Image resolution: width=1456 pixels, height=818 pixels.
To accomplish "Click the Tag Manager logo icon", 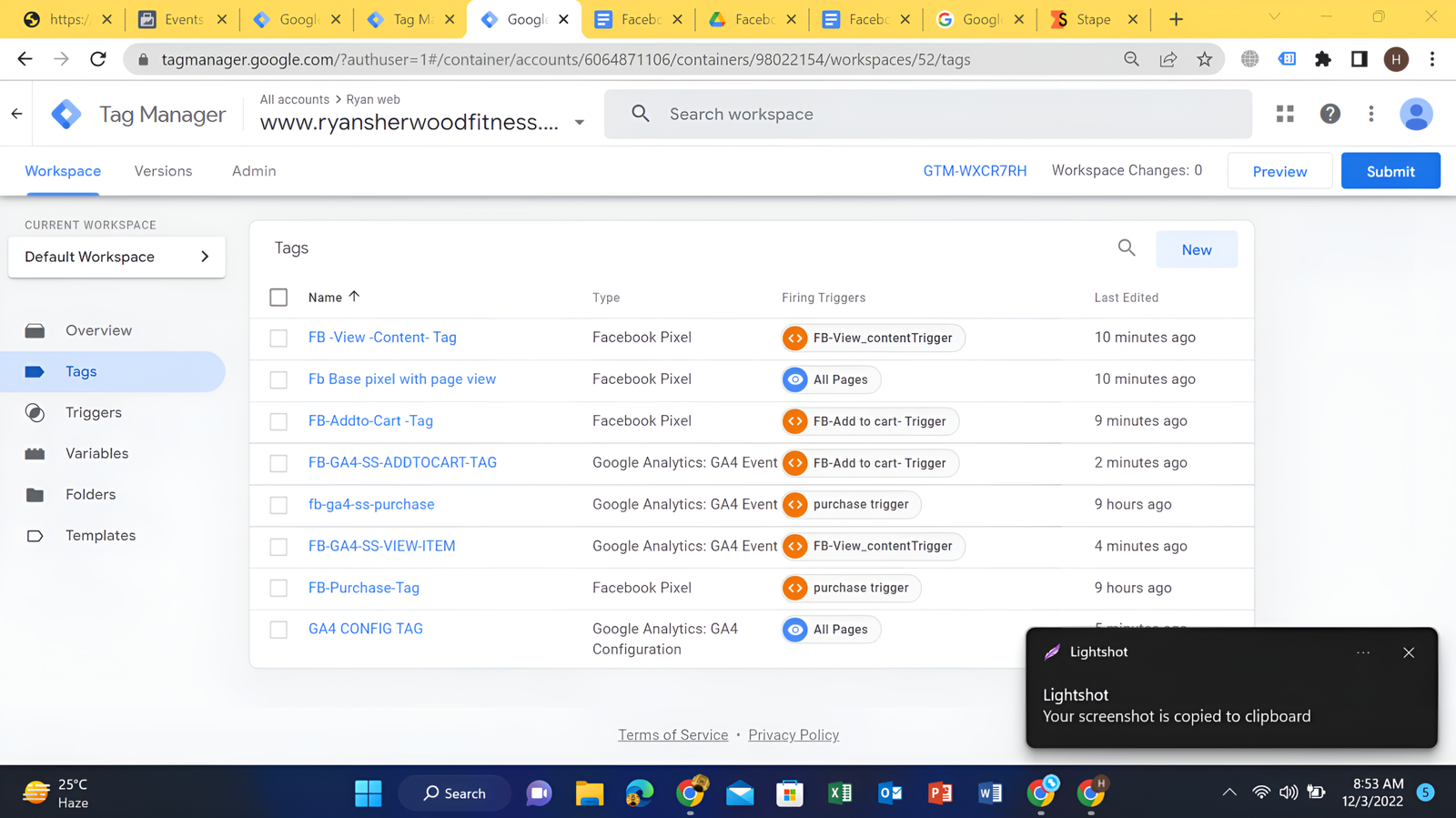I will click(x=66, y=115).
